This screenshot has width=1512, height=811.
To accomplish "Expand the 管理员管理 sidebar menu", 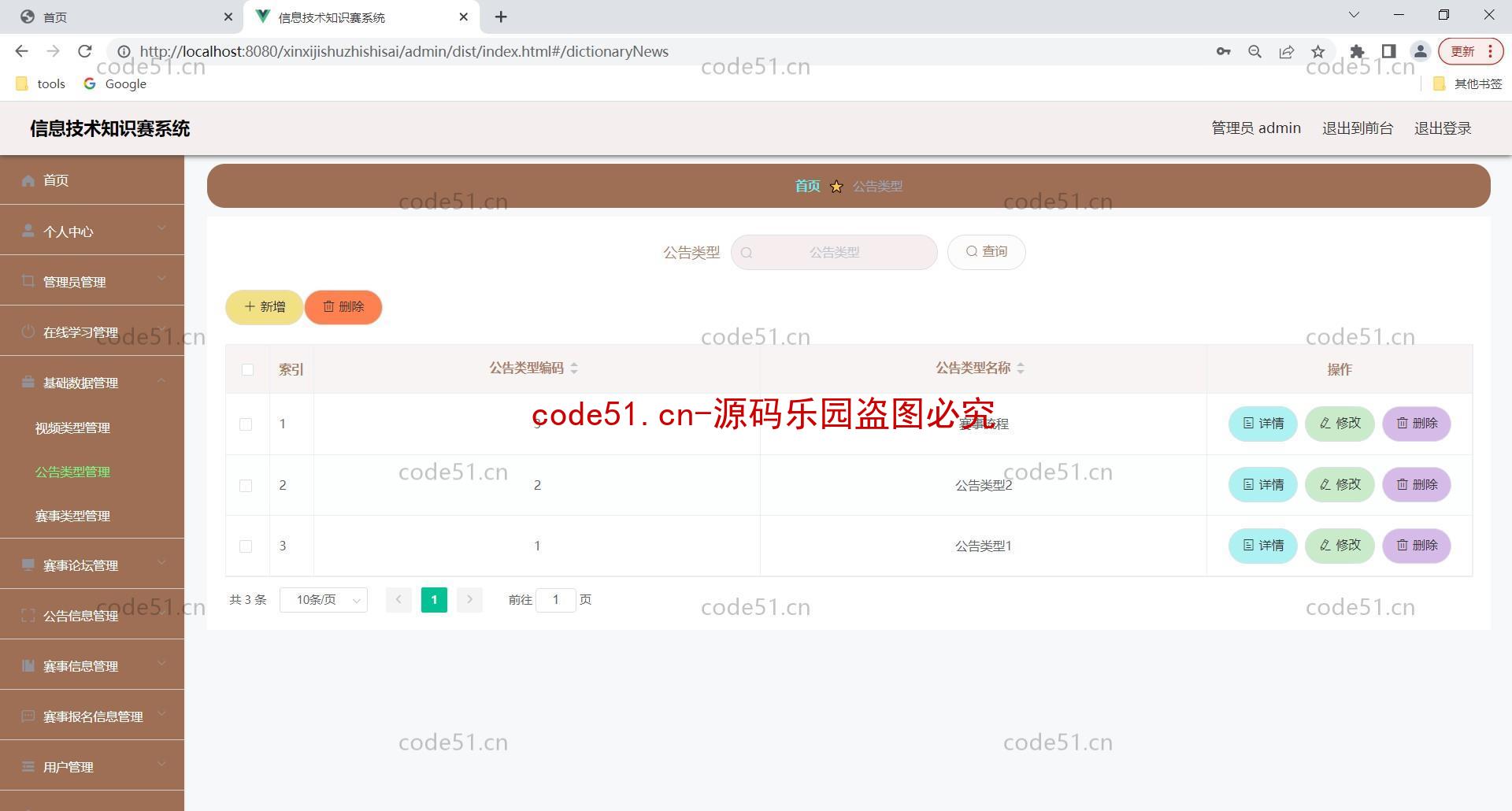I will click(92, 281).
